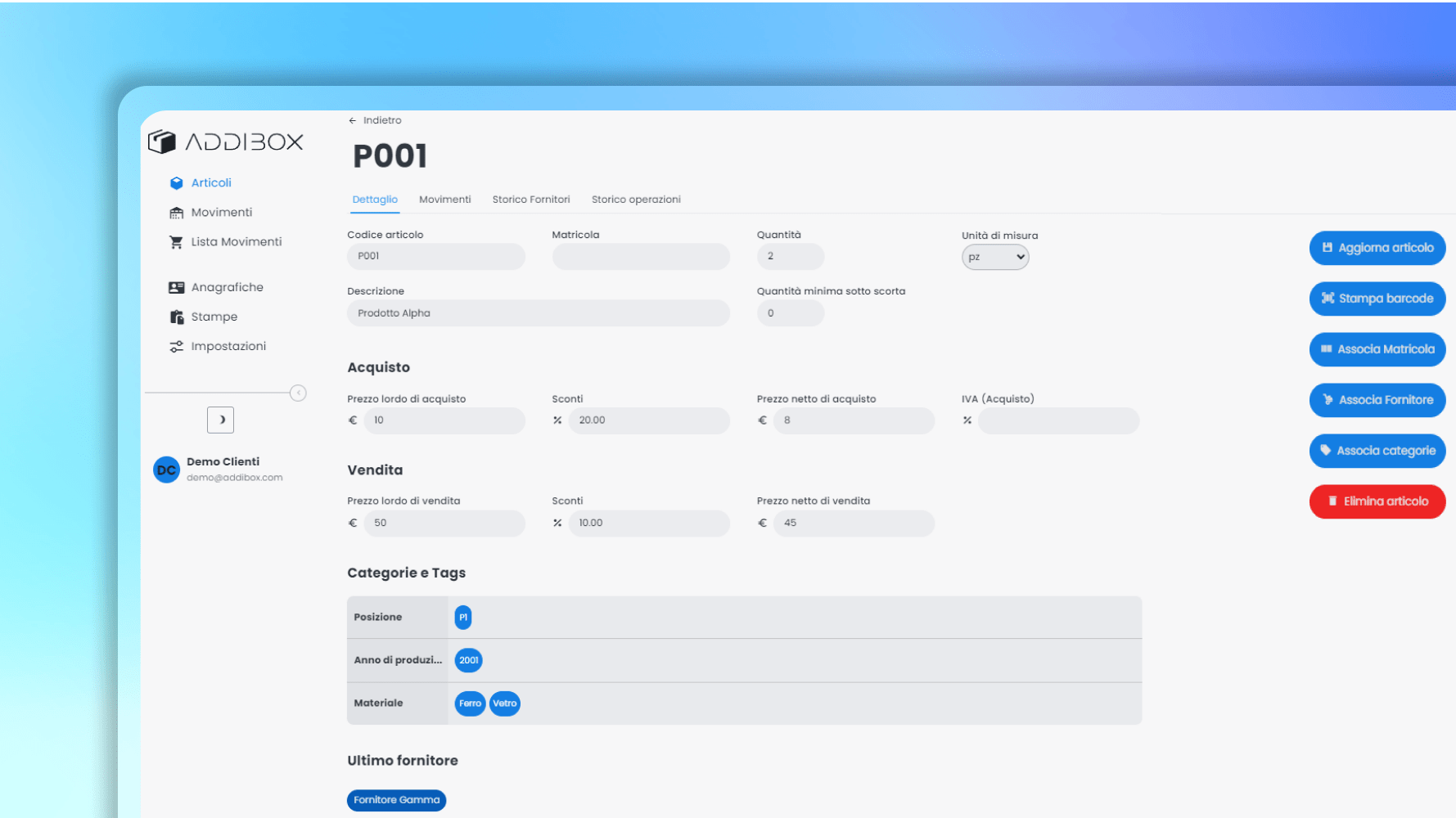The width and height of the screenshot is (1456, 818).
Task: Open Articoli in the sidebar menu
Action: [211, 183]
